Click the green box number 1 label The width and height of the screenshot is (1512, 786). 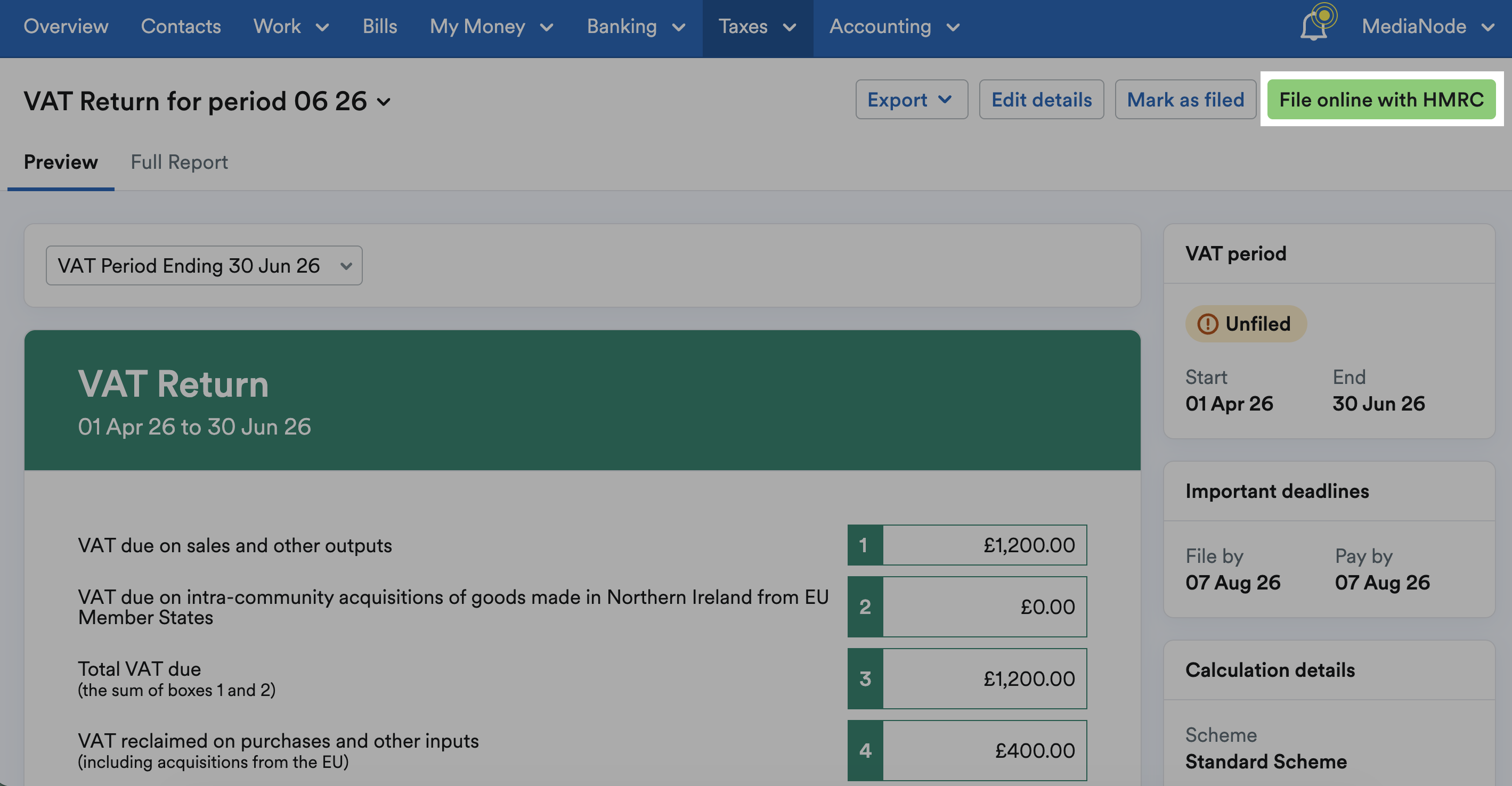click(x=865, y=545)
